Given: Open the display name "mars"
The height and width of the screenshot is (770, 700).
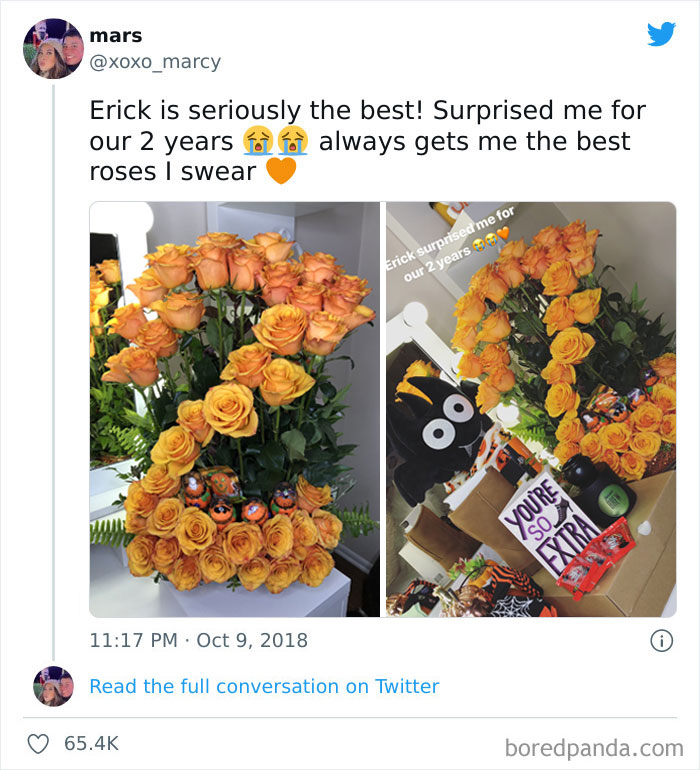Looking at the screenshot, I should coord(116,36).
